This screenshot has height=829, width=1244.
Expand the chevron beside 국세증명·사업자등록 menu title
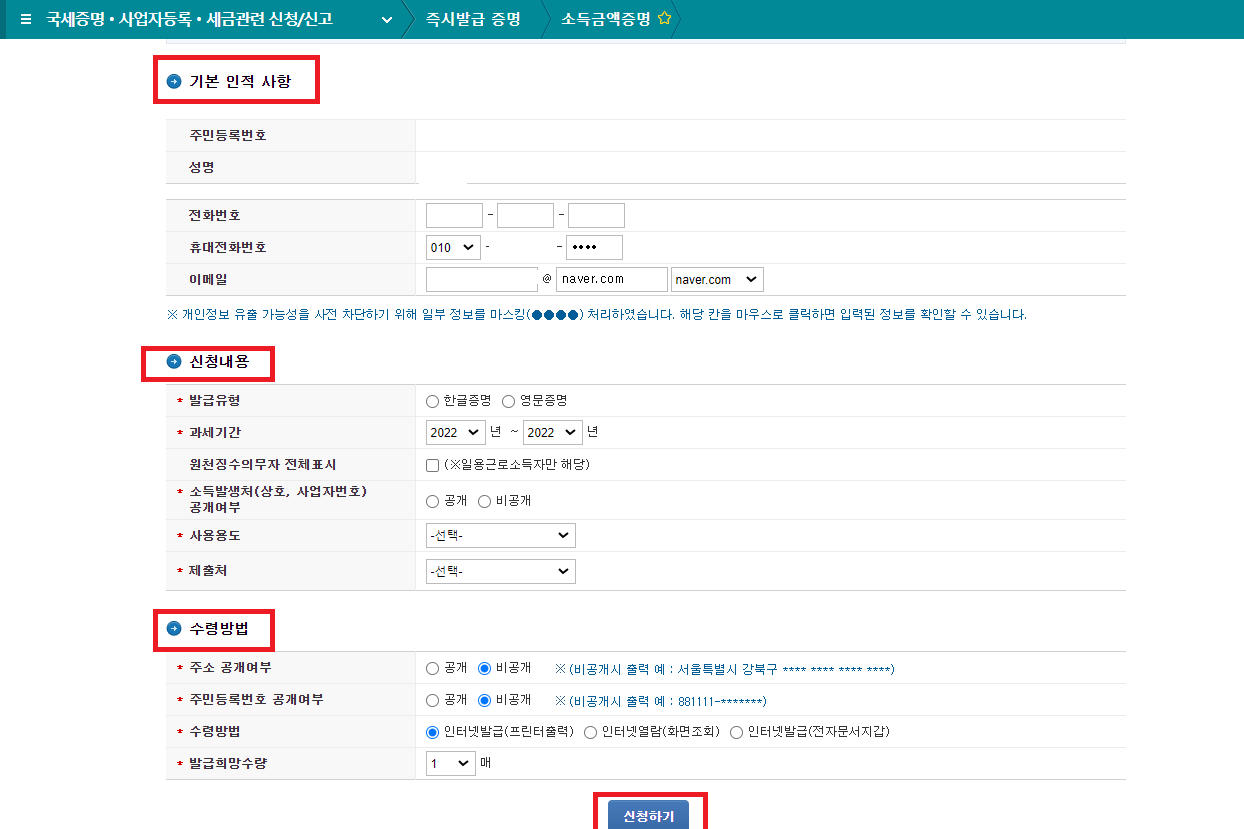(386, 19)
